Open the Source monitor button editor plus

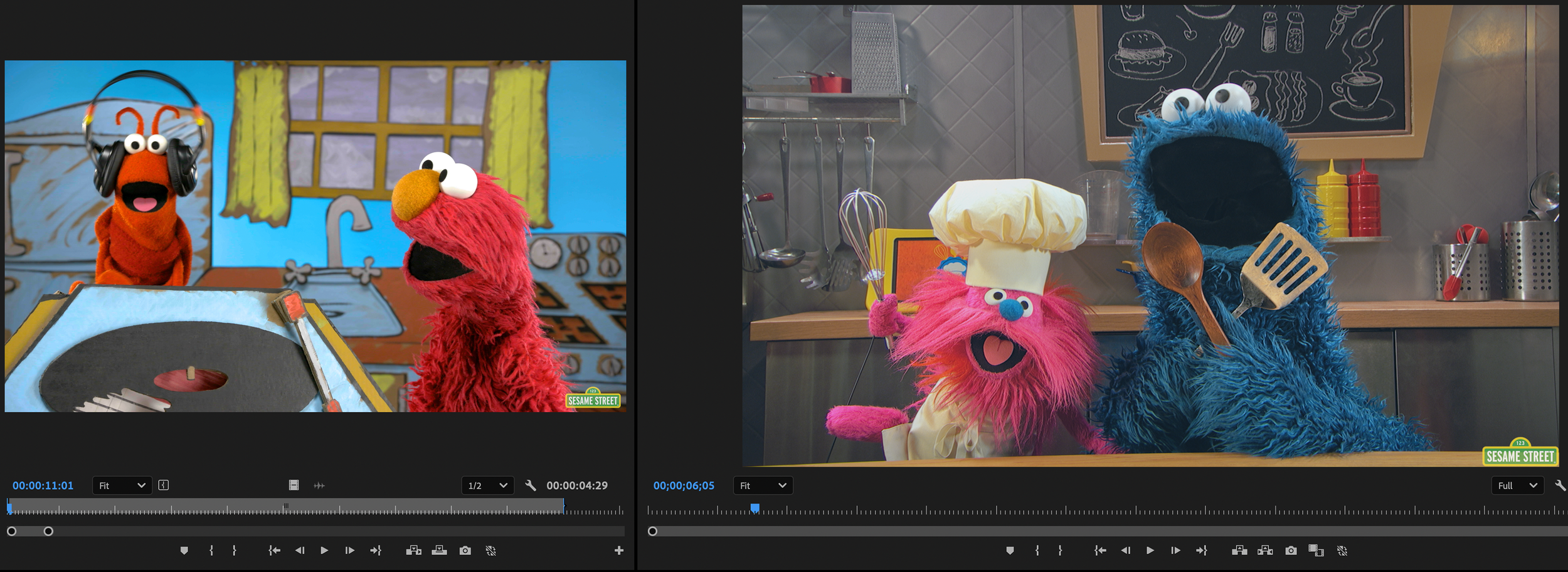coord(619,551)
